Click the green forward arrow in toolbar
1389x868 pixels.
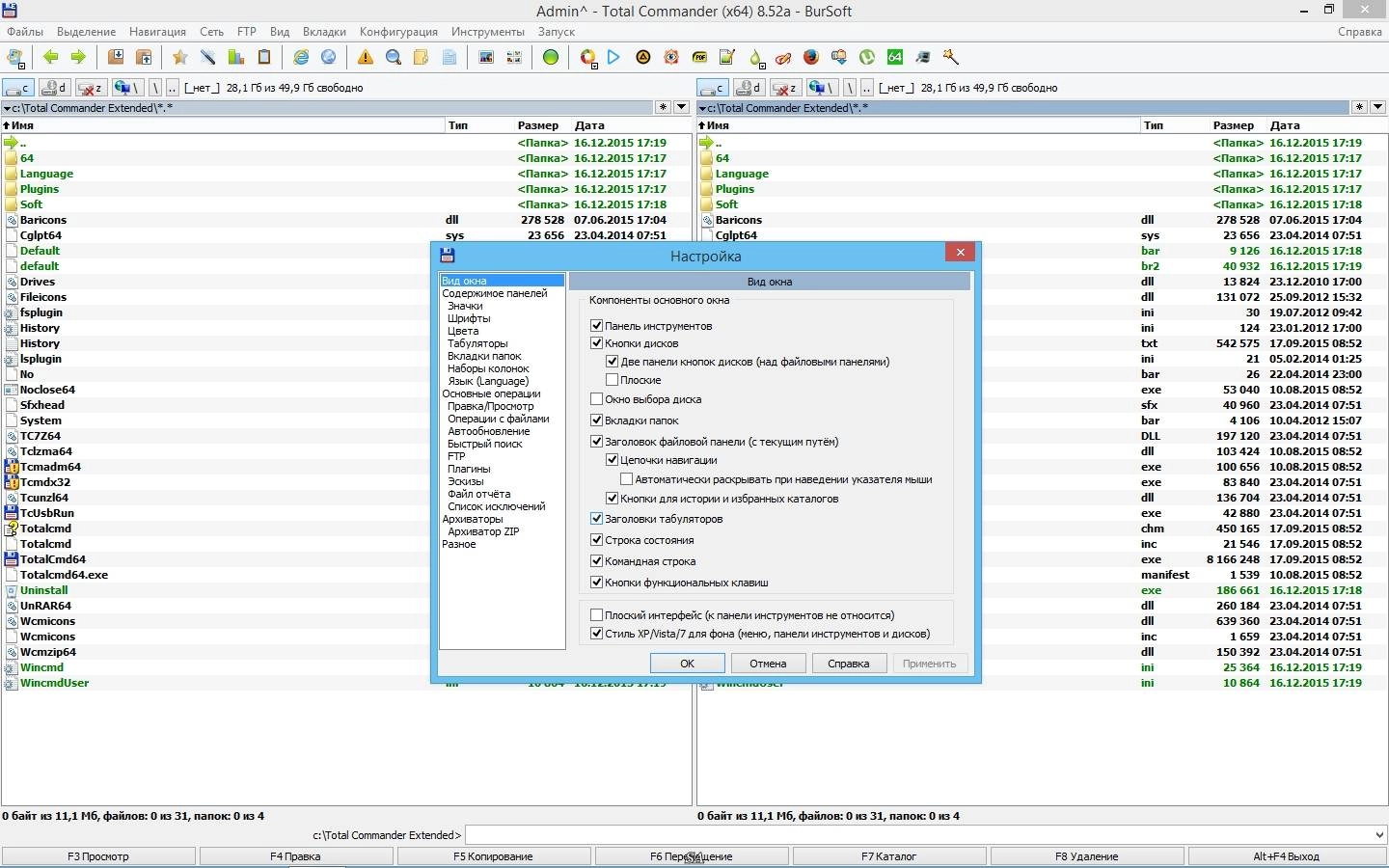point(78,57)
